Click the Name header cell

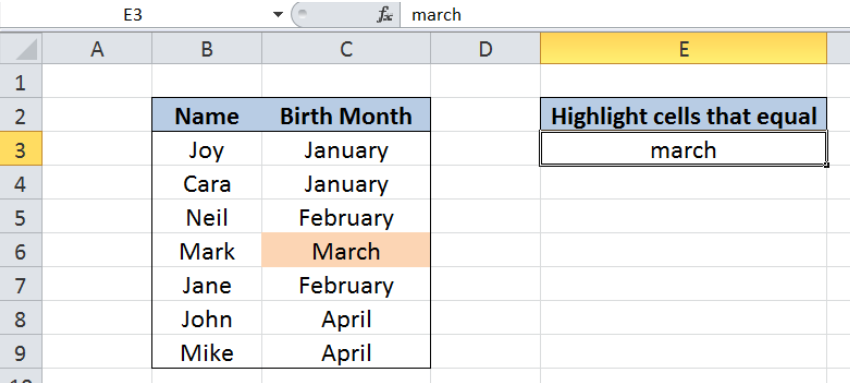pyautogui.click(x=207, y=115)
